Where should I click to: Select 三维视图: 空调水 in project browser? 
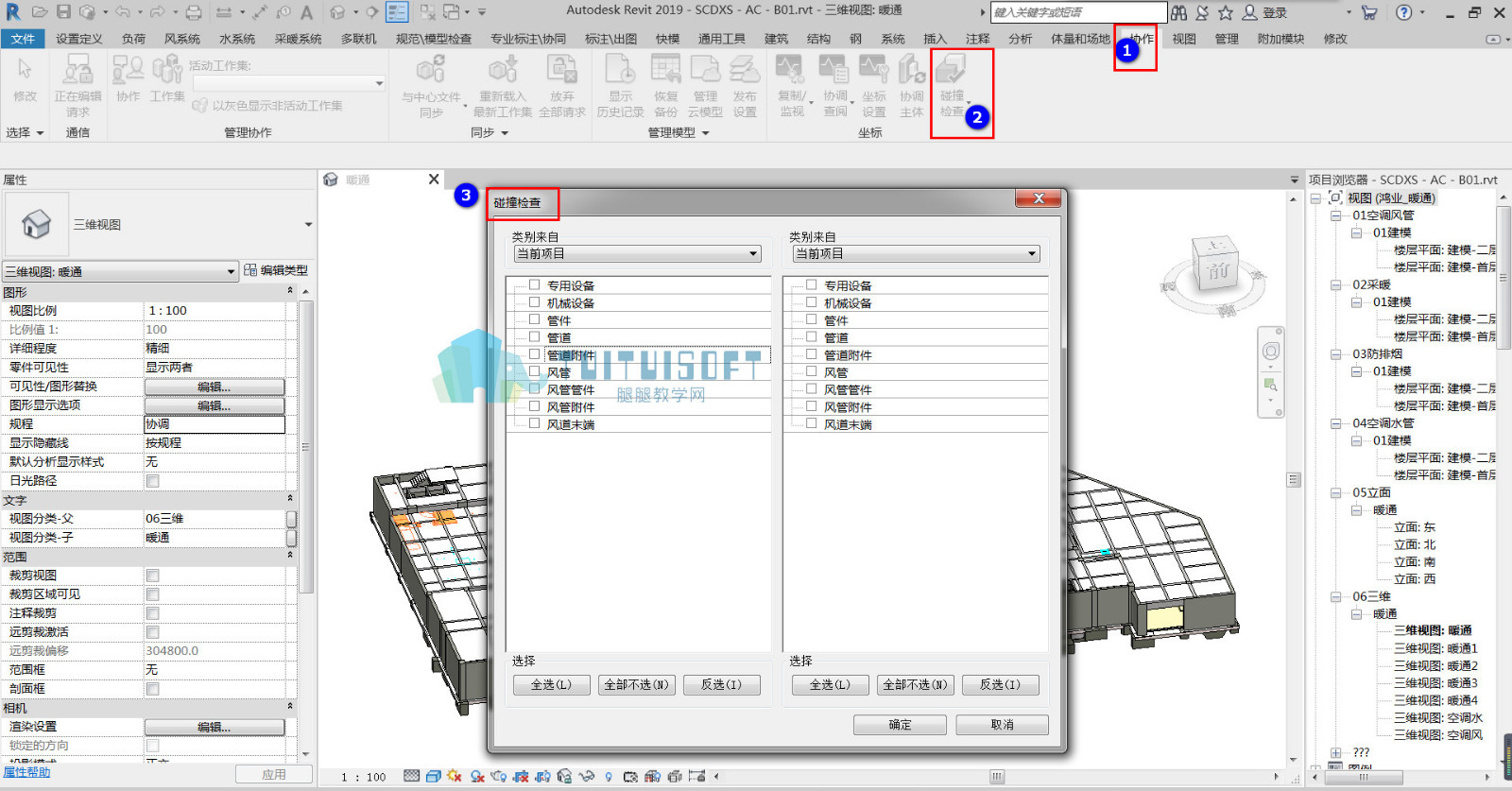pyautogui.click(x=1438, y=717)
